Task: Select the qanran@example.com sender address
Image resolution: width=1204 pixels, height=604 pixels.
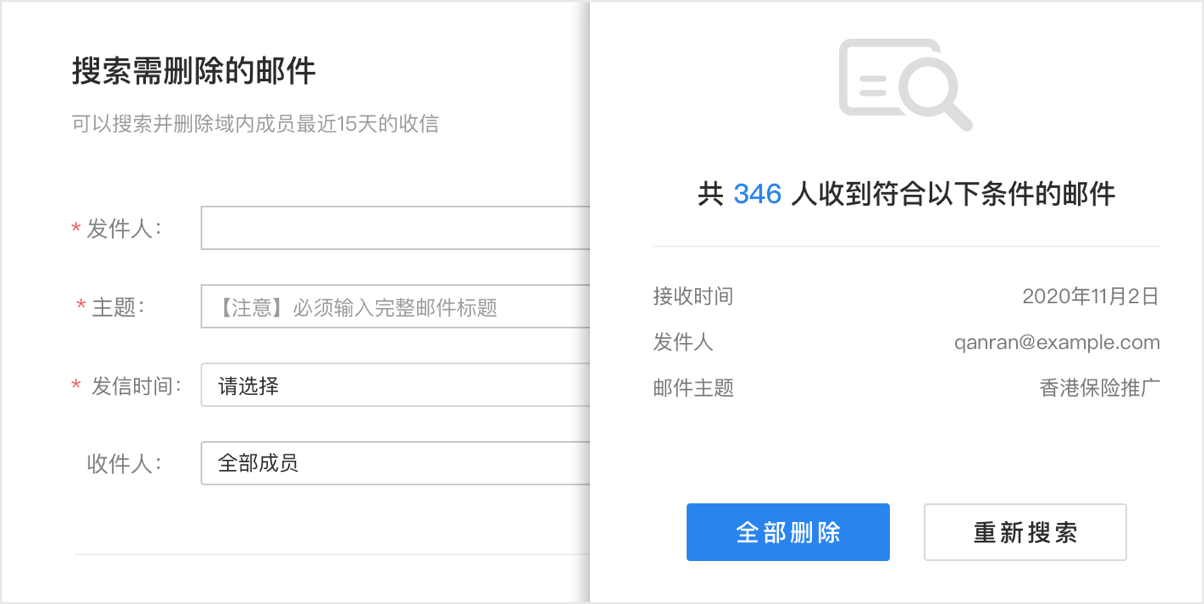Action: [x=1057, y=342]
